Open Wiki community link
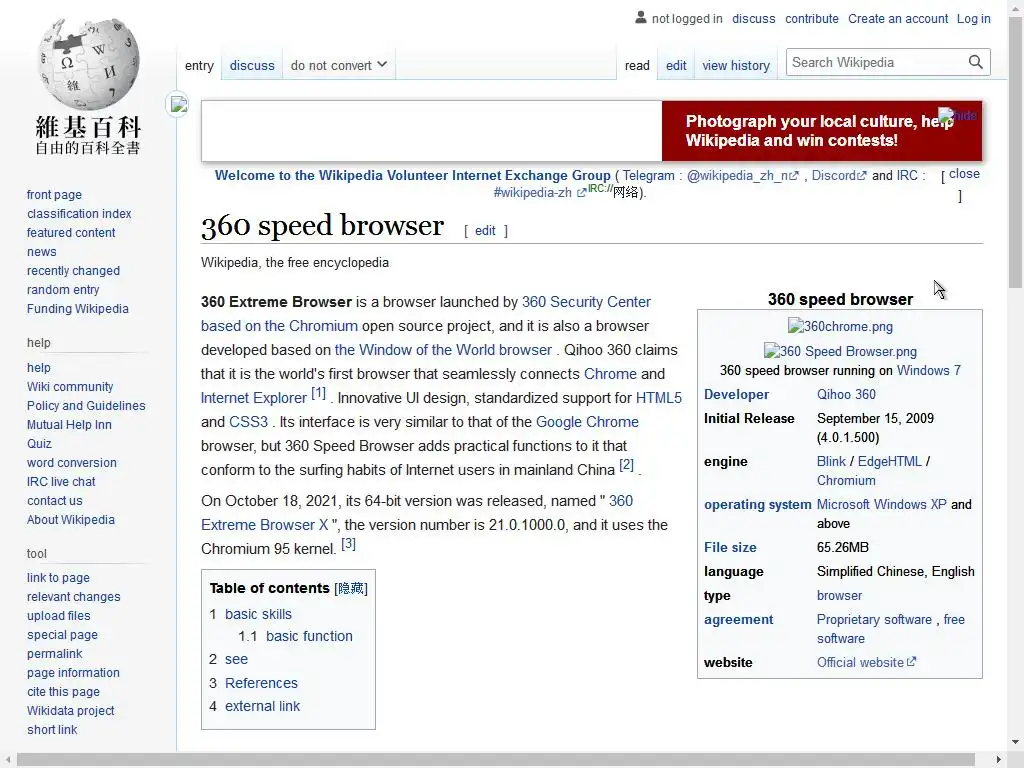Viewport: 1024px width, 768px height. click(70, 387)
